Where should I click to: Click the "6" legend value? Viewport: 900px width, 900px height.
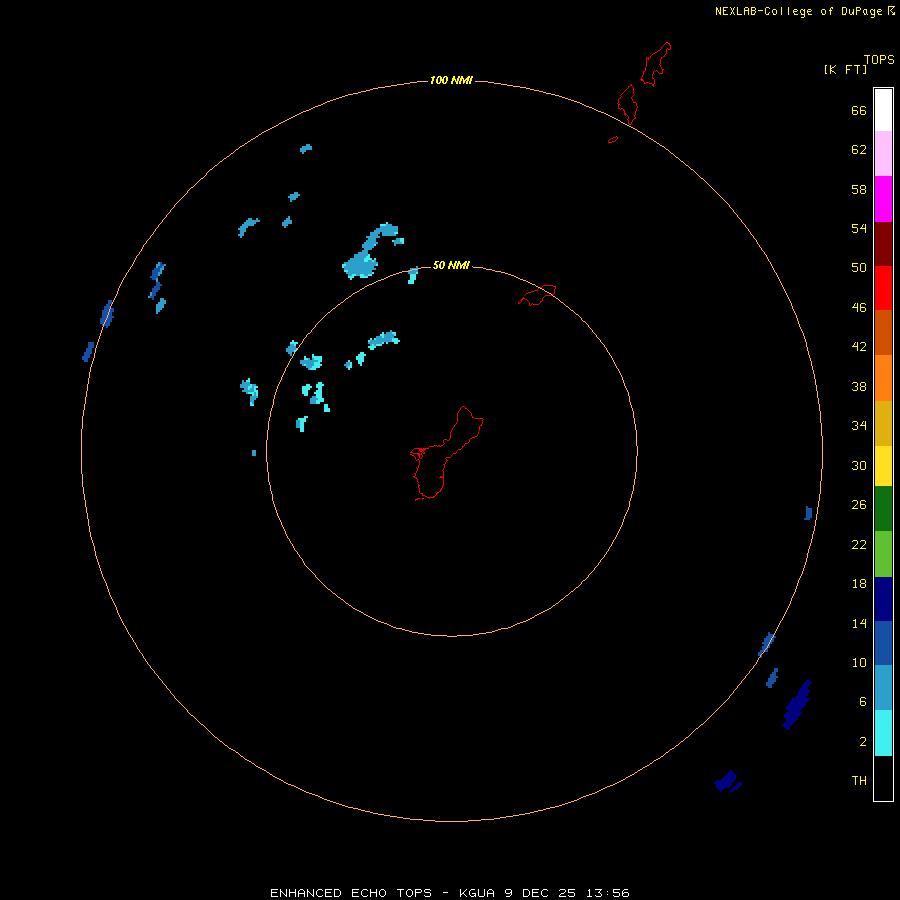click(x=862, y=702)
